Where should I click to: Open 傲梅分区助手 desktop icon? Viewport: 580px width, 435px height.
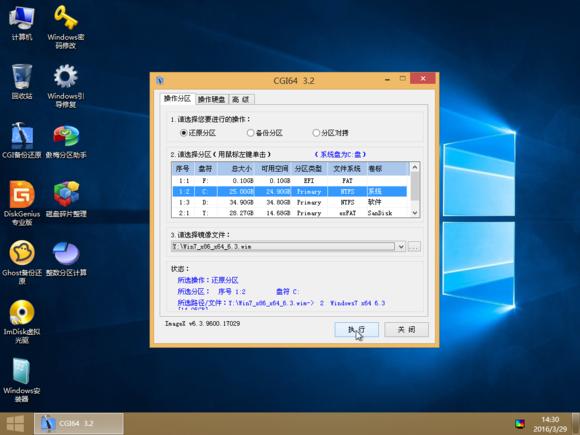(66, 141)
